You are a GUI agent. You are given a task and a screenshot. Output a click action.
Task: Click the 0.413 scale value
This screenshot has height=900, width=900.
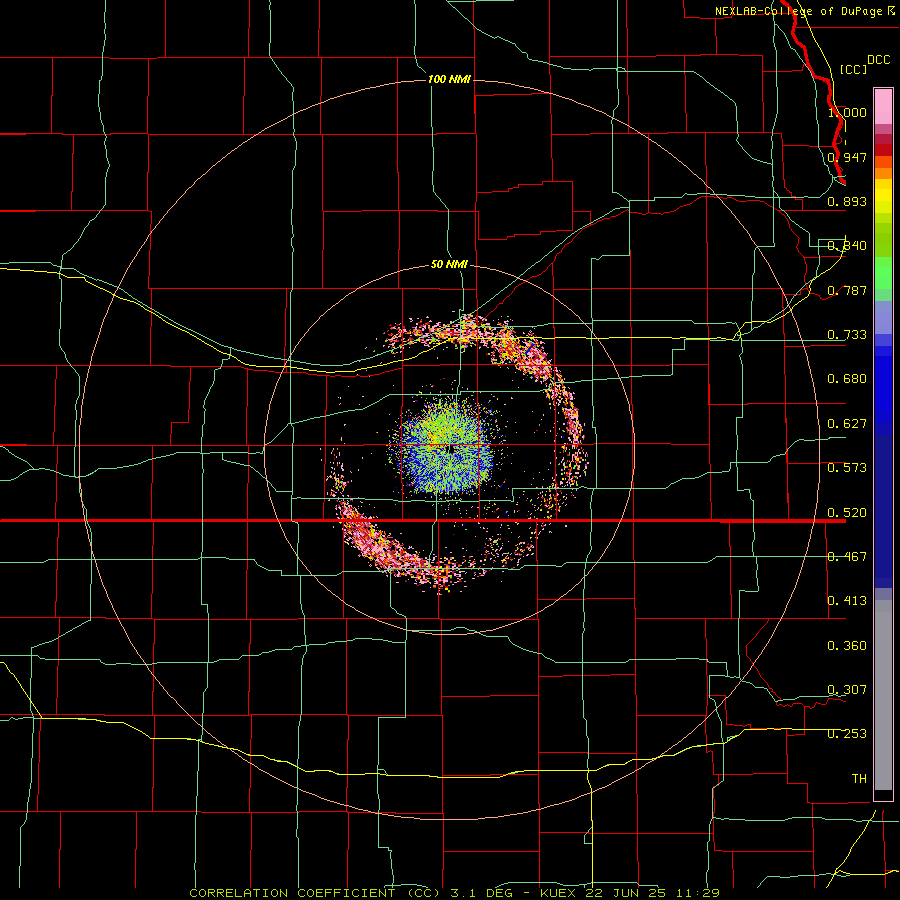[x=847, y=601]
